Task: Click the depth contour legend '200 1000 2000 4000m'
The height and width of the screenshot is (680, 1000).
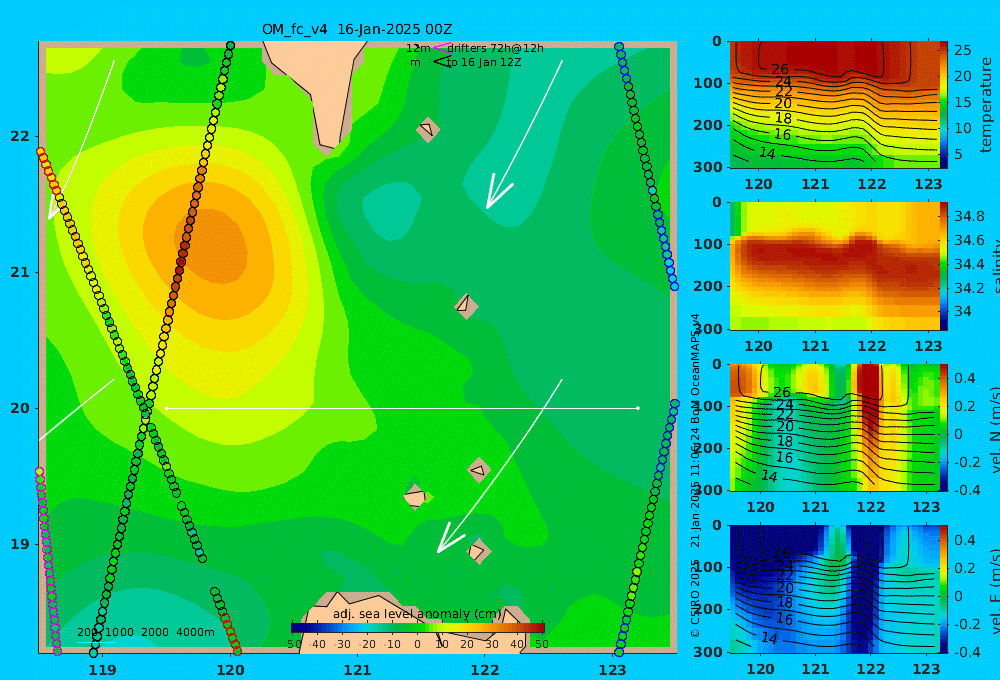Action: pyautogui.click(x=146, y=632)
